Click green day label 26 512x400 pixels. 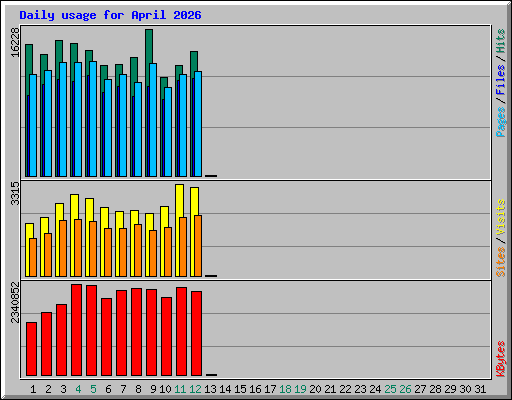tap(405, 389)
